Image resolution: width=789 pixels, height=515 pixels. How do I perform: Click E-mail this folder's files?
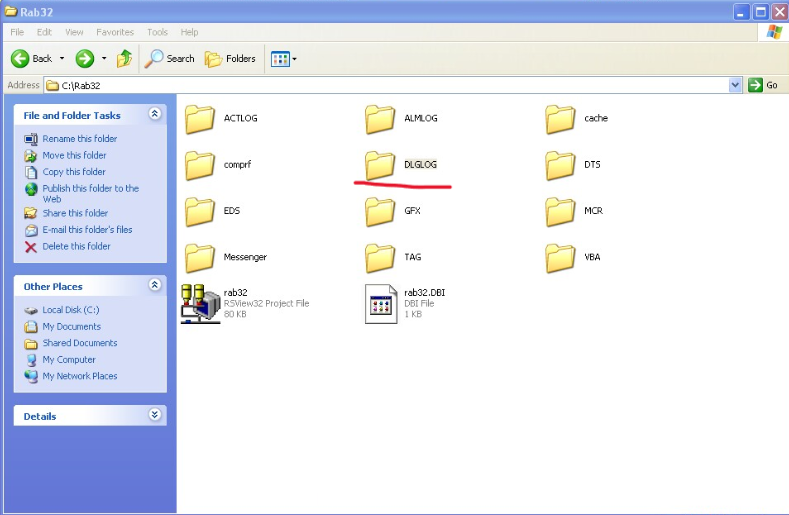(87, 230)
